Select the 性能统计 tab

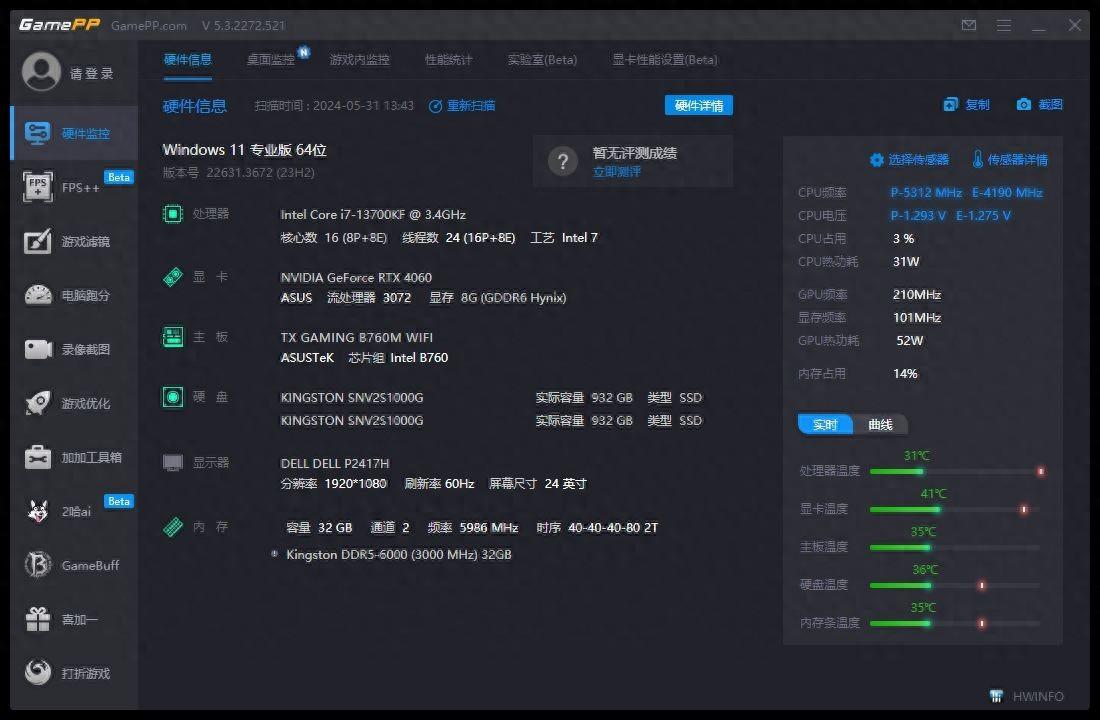coord(448,60)
